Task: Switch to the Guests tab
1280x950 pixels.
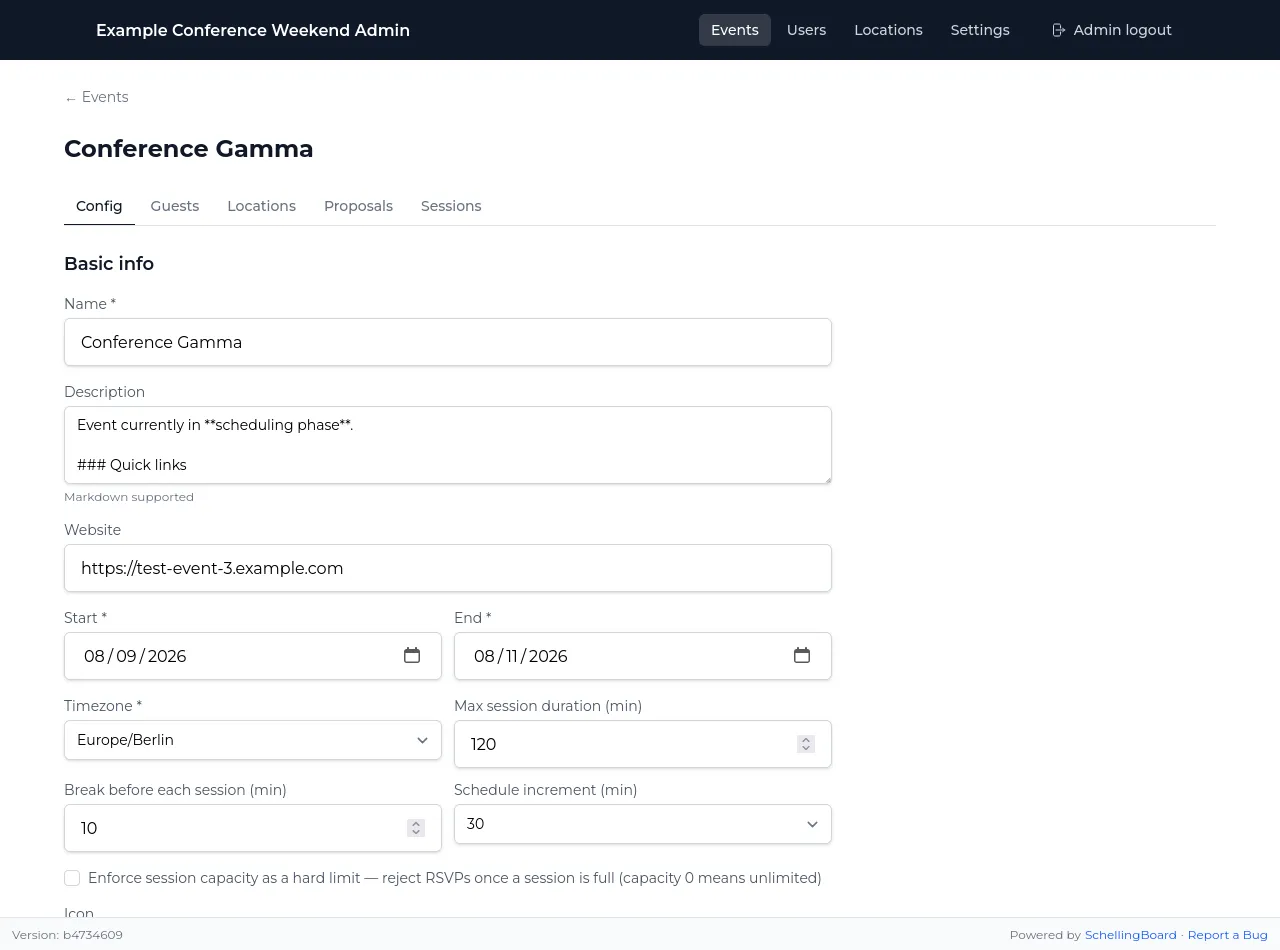Action: coord(175,206)
